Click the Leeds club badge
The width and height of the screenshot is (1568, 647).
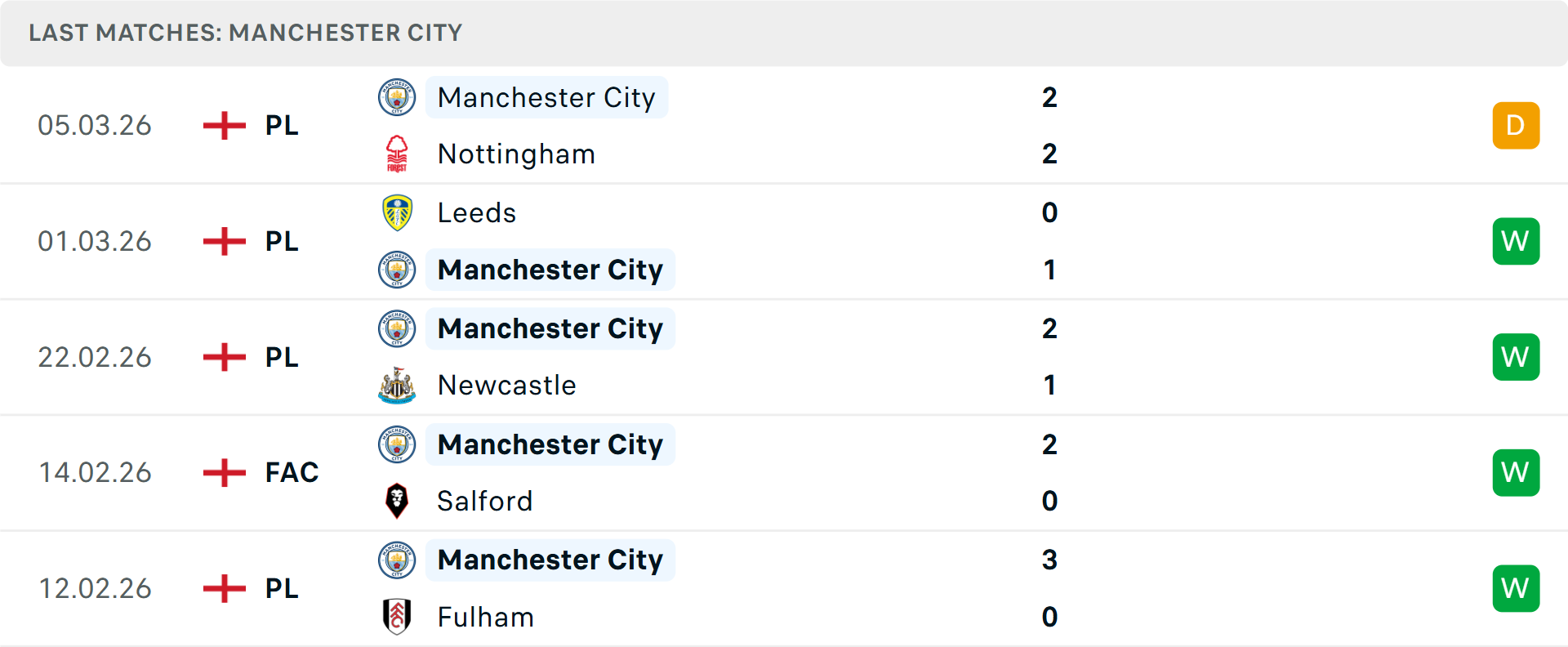397,212
